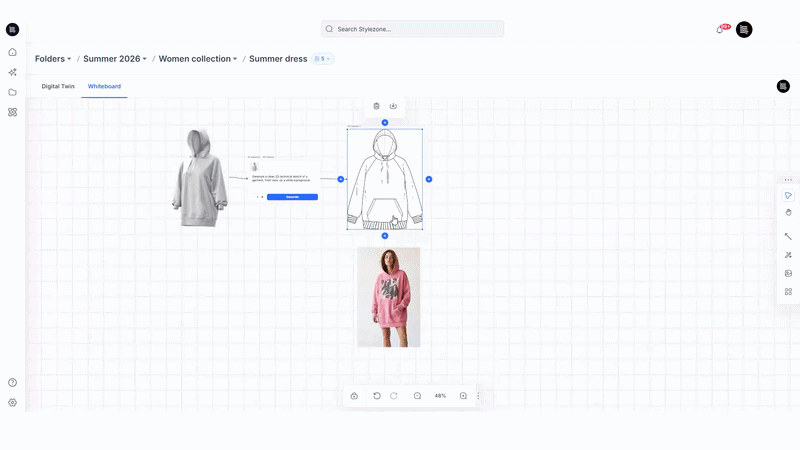Switch to the Digital Twin tab
Viewport: 800px width, 450px height.
(58, 86)
